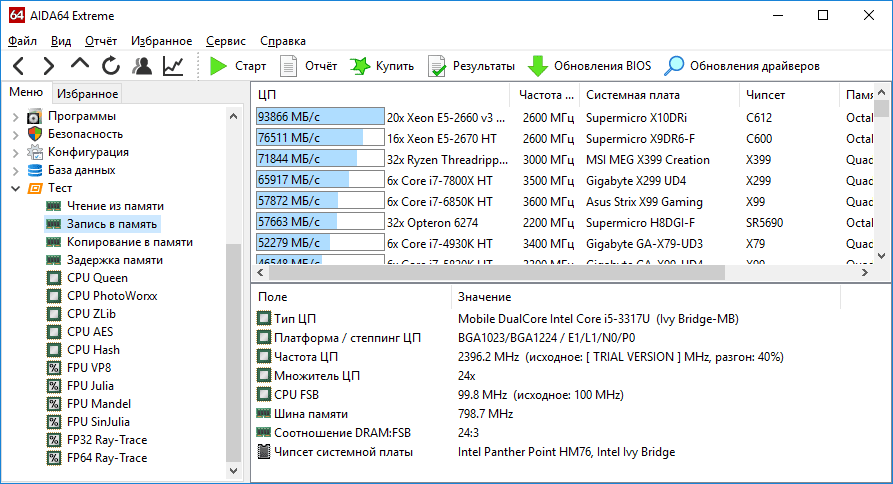Click the CPU ZLib chip icon
The width and height of the screenshot is (893, 484).
54,314
